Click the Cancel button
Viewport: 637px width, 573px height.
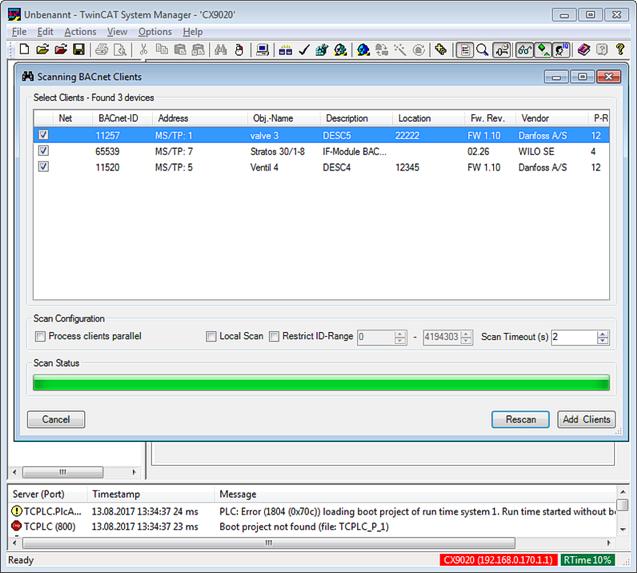click(x=56, y=419)
